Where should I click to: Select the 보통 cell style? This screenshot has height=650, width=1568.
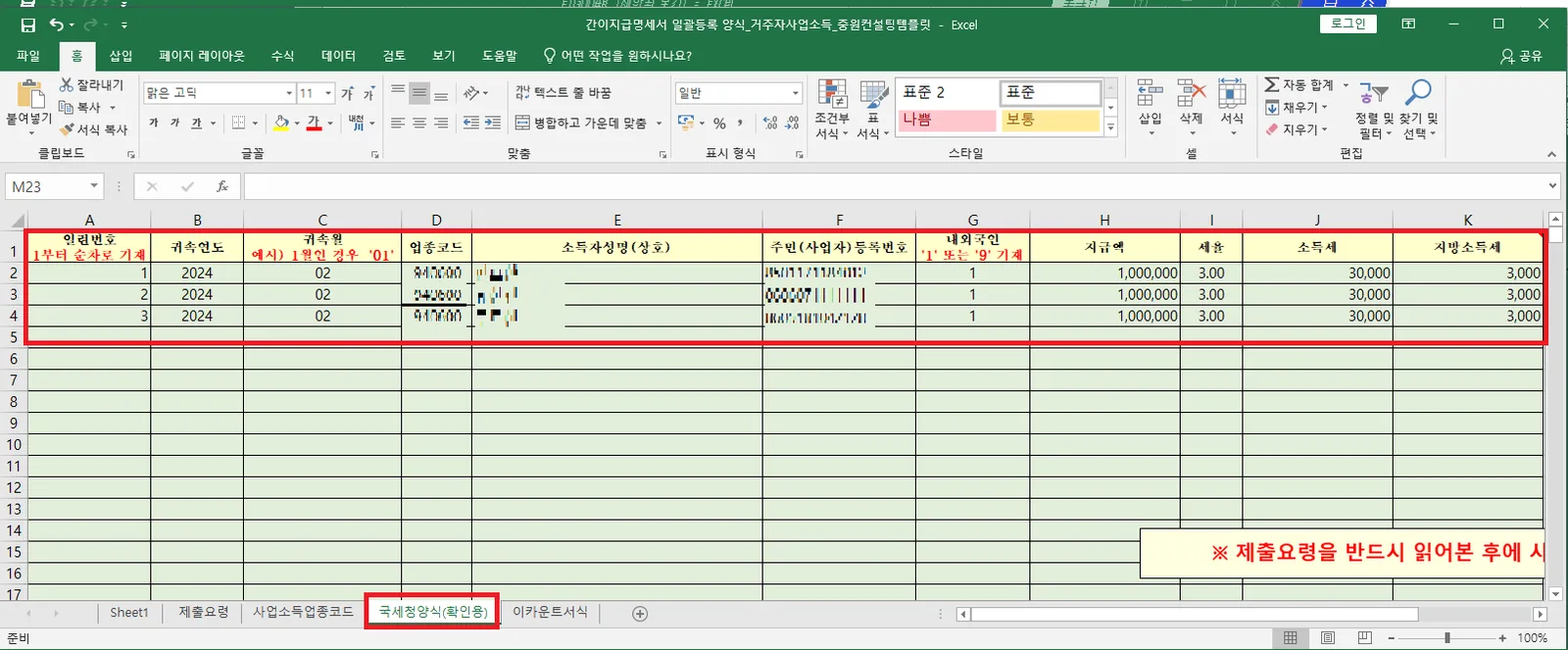[x=1051, y=120]
